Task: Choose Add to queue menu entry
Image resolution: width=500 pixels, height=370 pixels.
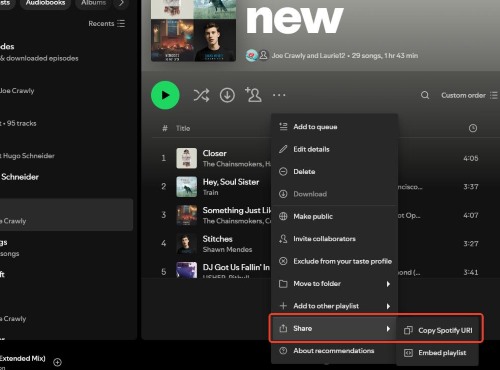Action: 334,127
